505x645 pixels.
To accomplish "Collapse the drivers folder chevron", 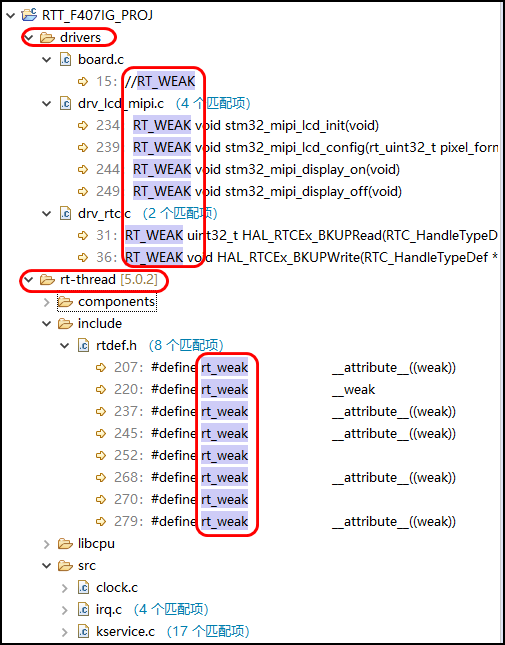I will [28, 37].
